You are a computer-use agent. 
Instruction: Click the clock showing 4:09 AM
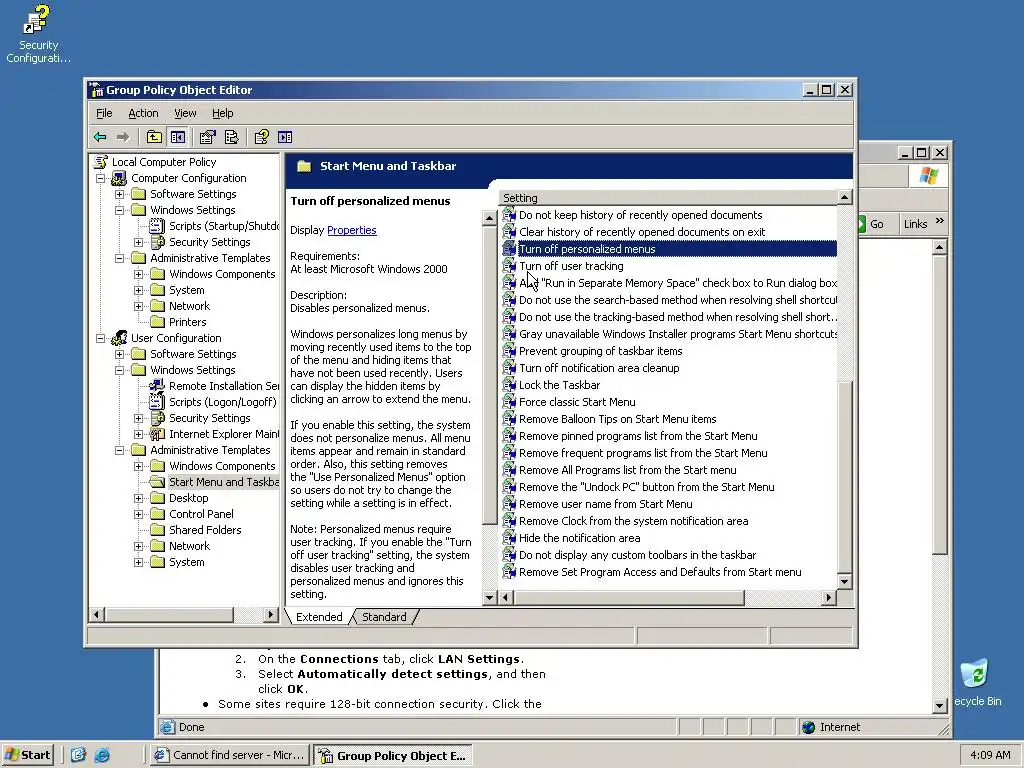click(x=990, y=755)
